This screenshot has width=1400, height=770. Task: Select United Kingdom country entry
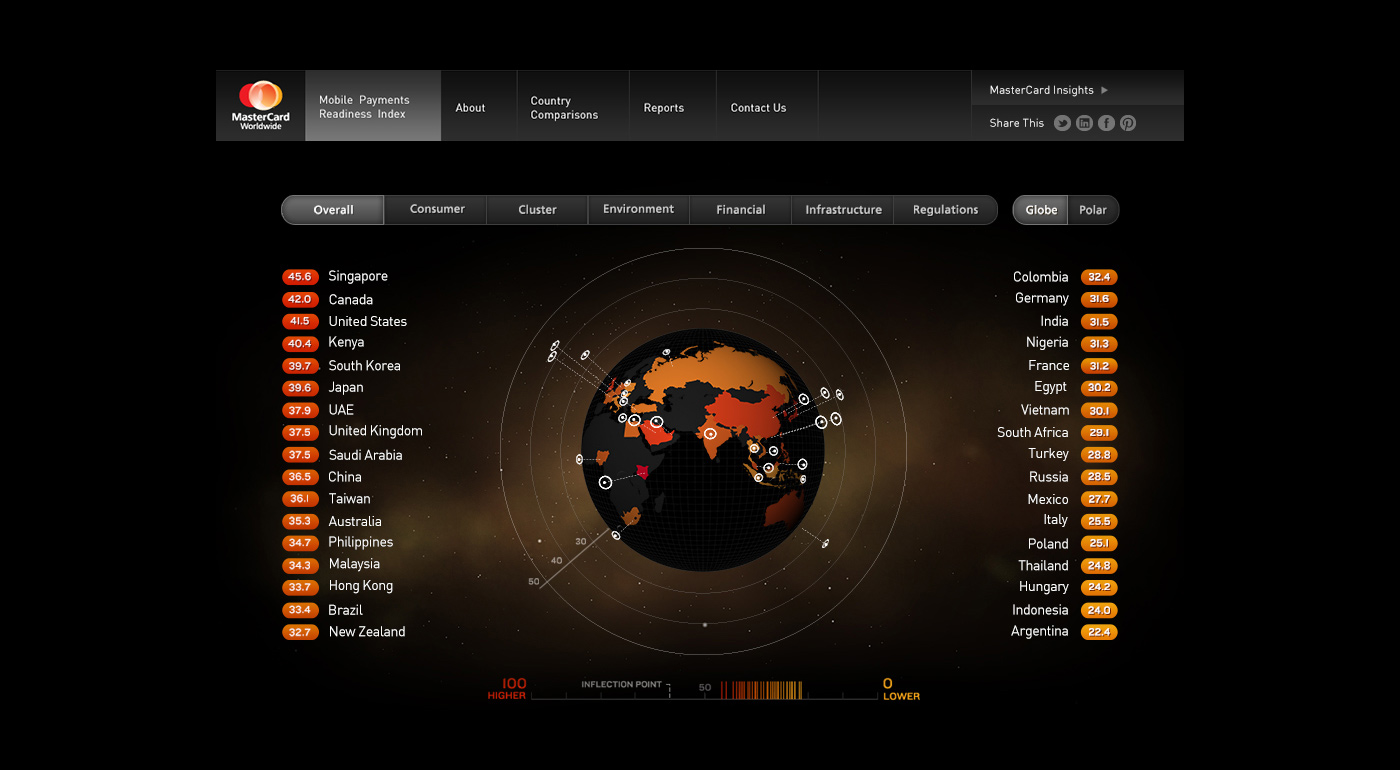pos(375,432)
